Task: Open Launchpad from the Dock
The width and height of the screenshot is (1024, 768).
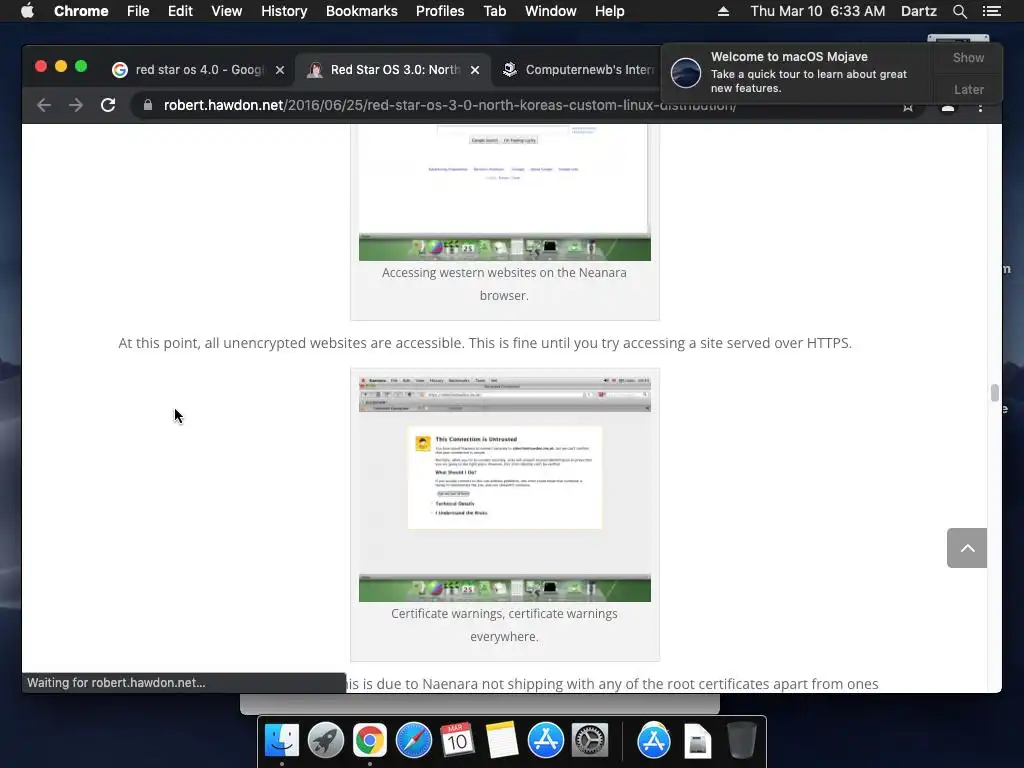Action: pos(326,741)
